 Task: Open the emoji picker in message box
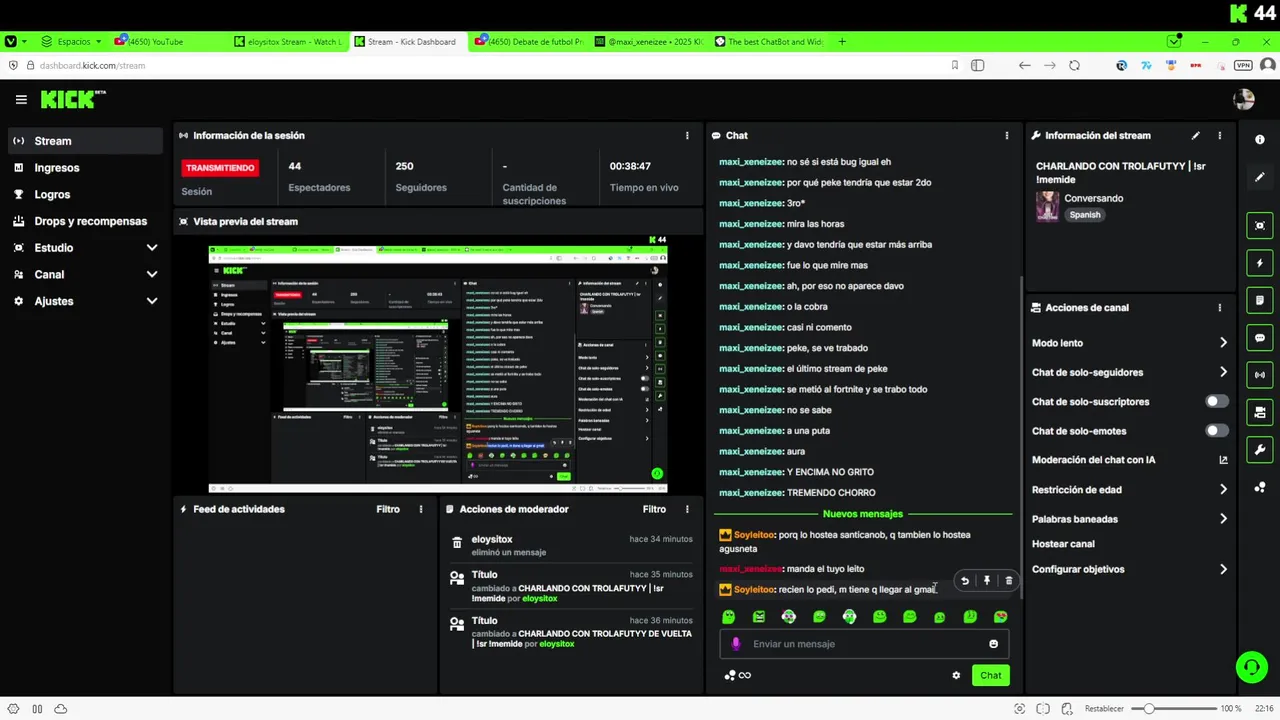click(993, 644)
